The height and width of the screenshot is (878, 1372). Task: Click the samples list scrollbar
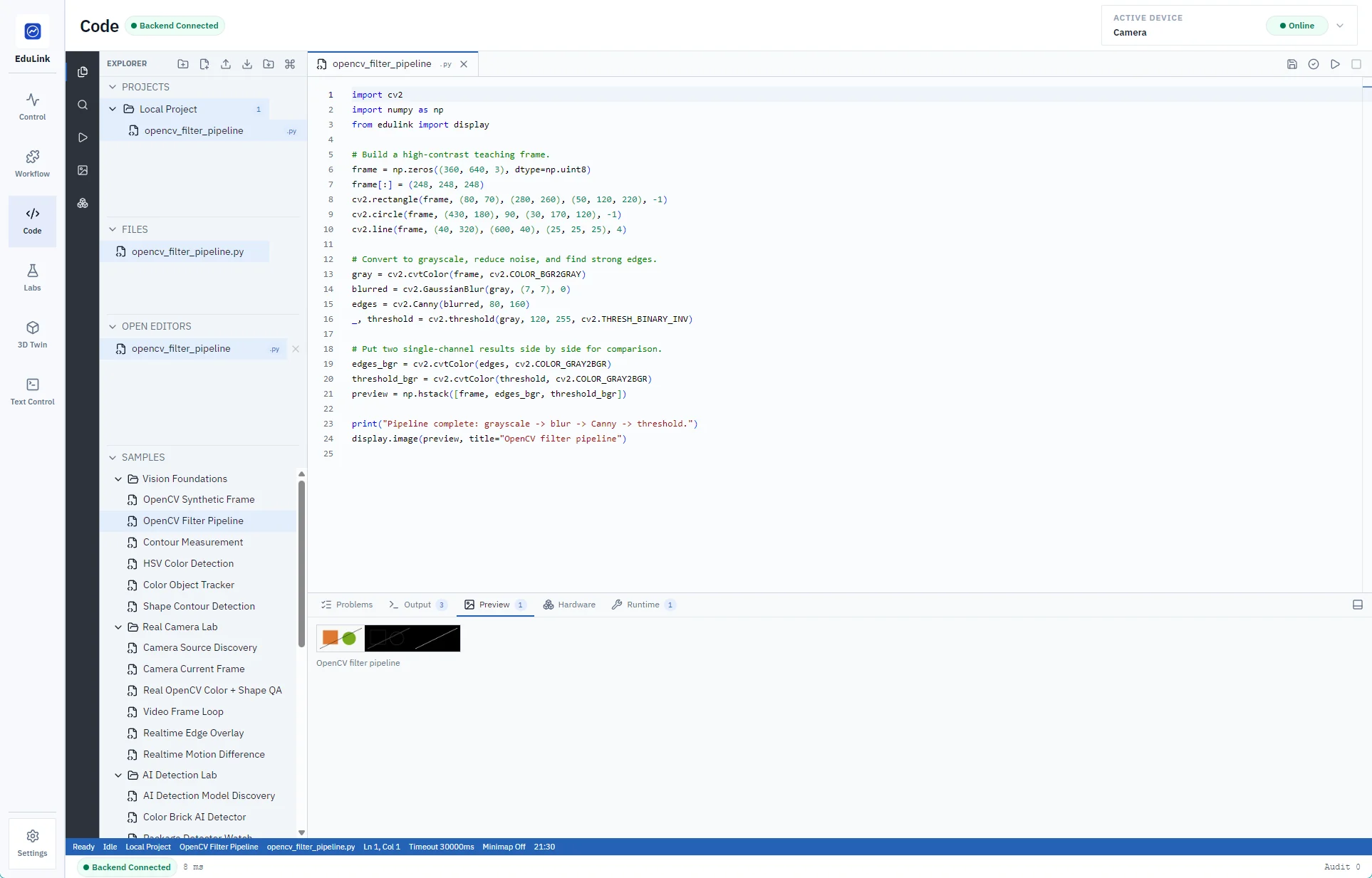tap(301, 563)
